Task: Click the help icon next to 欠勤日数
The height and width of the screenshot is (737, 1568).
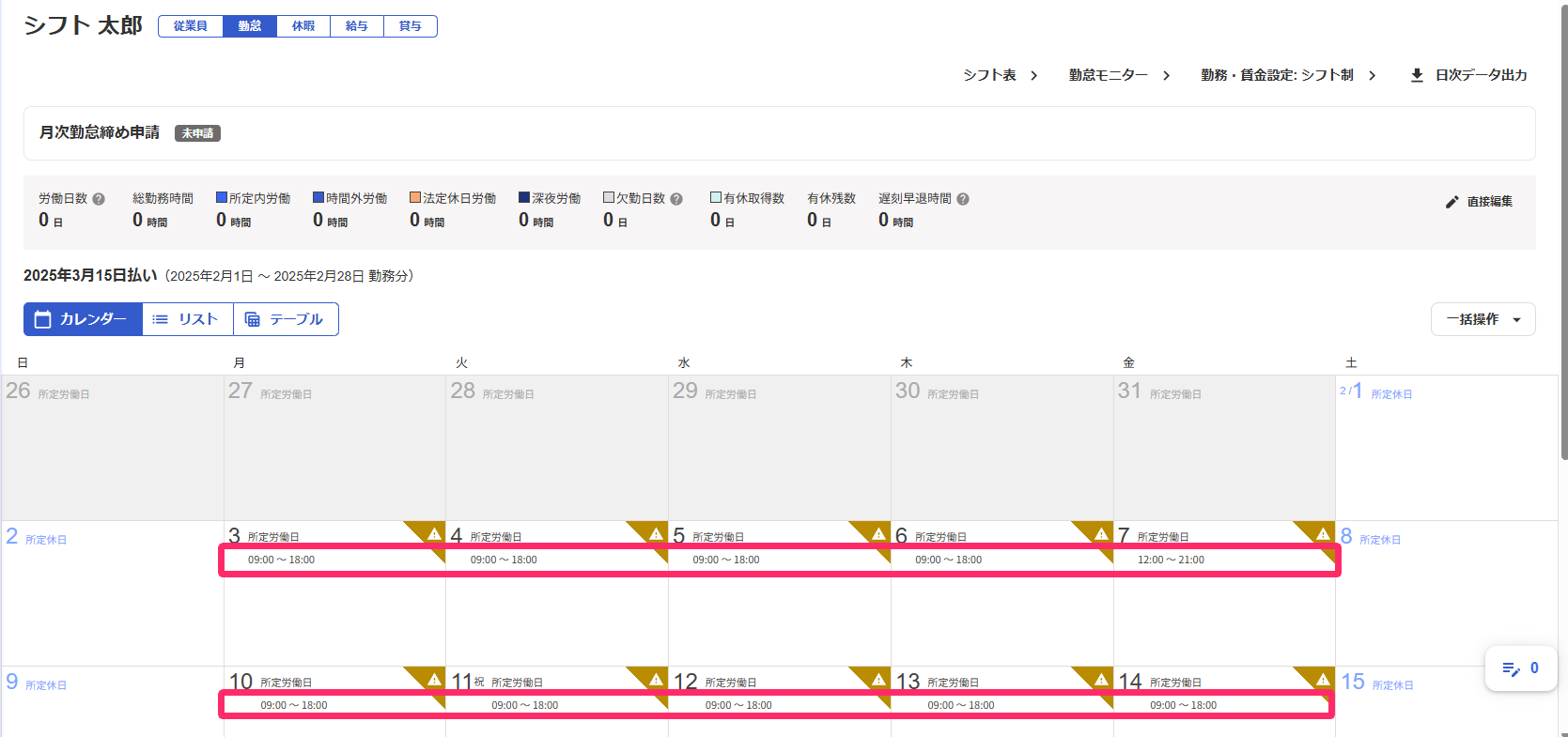Action: coord(676,199)
